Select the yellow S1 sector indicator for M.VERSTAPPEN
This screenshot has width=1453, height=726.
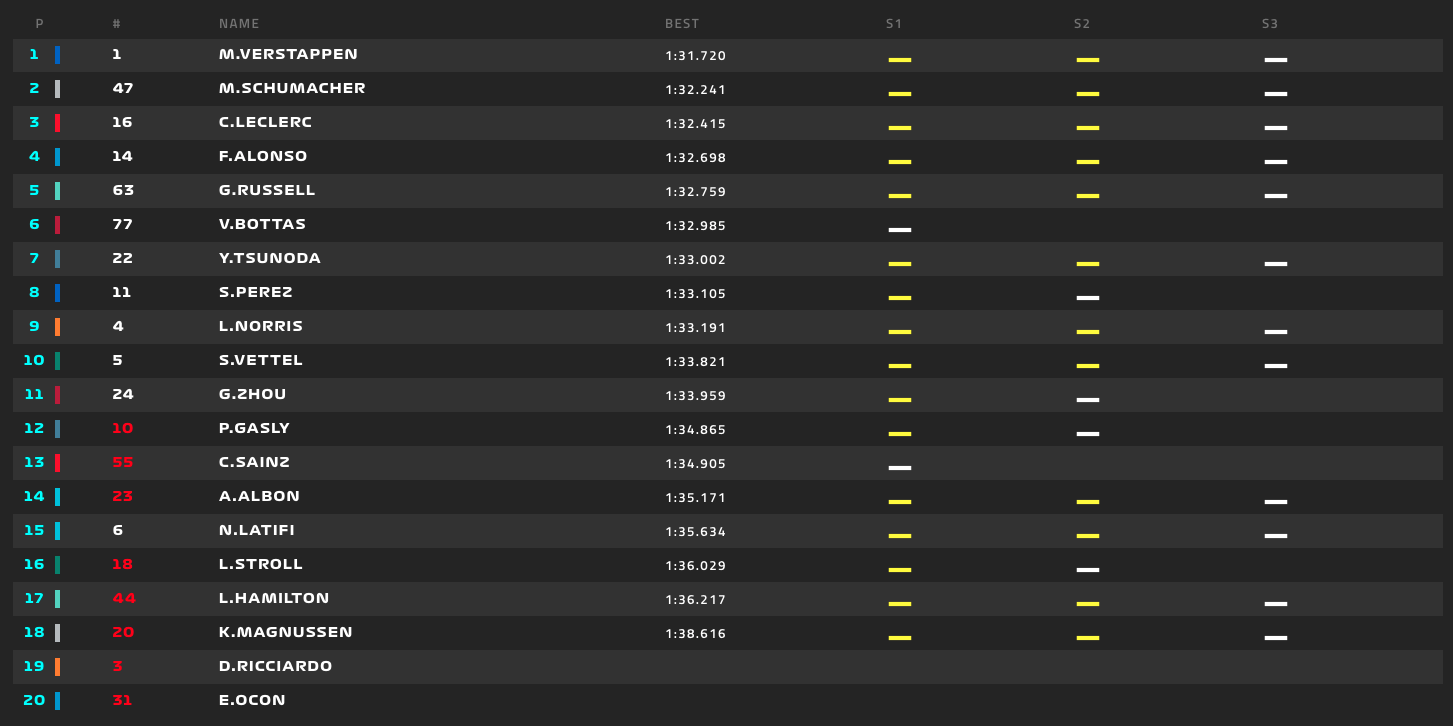click(899, 61)
